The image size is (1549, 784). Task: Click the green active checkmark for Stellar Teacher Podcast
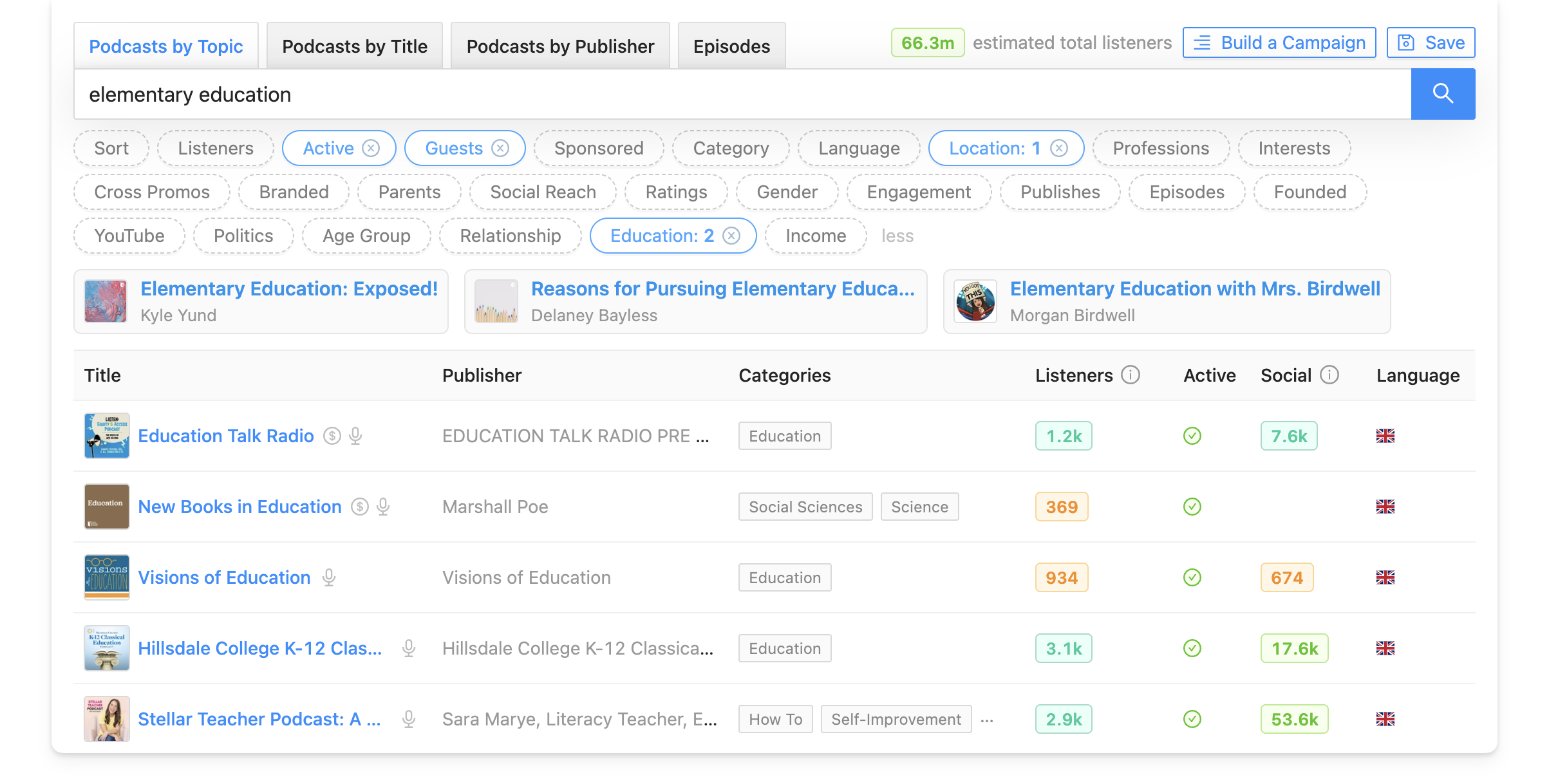(x=1192, y=719)
